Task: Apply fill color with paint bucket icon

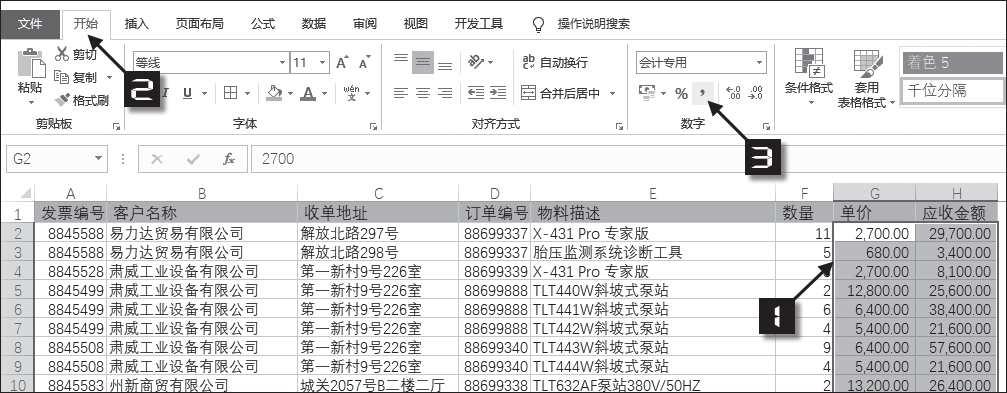Action: click(x=274, y=94)
